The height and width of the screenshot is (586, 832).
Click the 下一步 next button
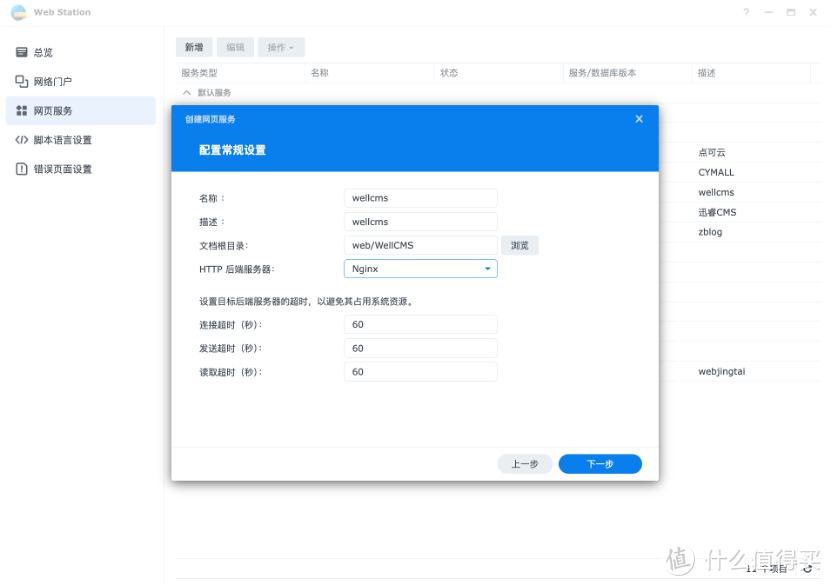(x=600, y=464)
